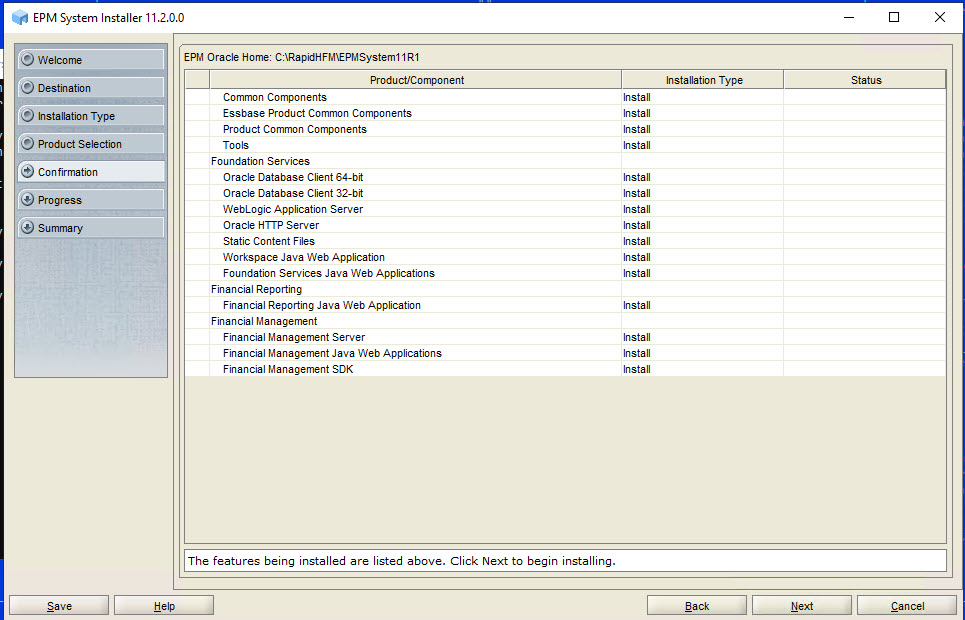
Task: Select Oracle Database Client 64-bit row
Action: pyautogui.click(x=565, y=177)
